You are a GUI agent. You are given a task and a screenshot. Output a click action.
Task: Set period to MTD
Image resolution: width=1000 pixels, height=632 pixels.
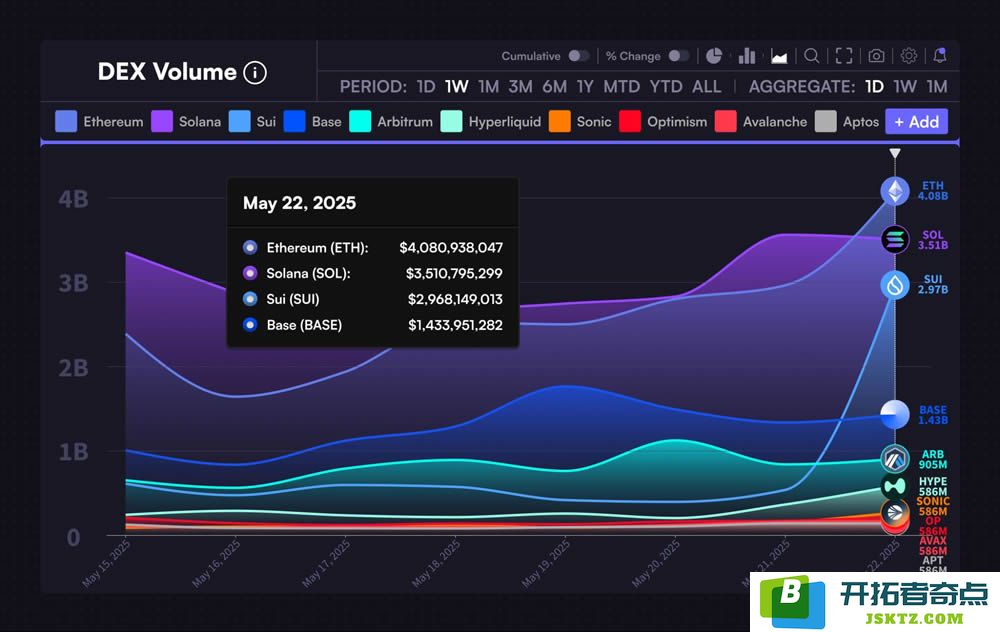coord(622,87)
